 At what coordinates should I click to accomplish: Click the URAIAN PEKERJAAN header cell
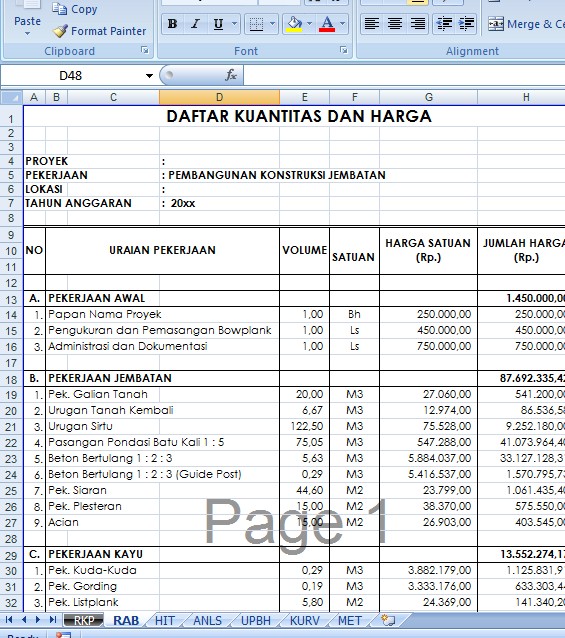162,250
